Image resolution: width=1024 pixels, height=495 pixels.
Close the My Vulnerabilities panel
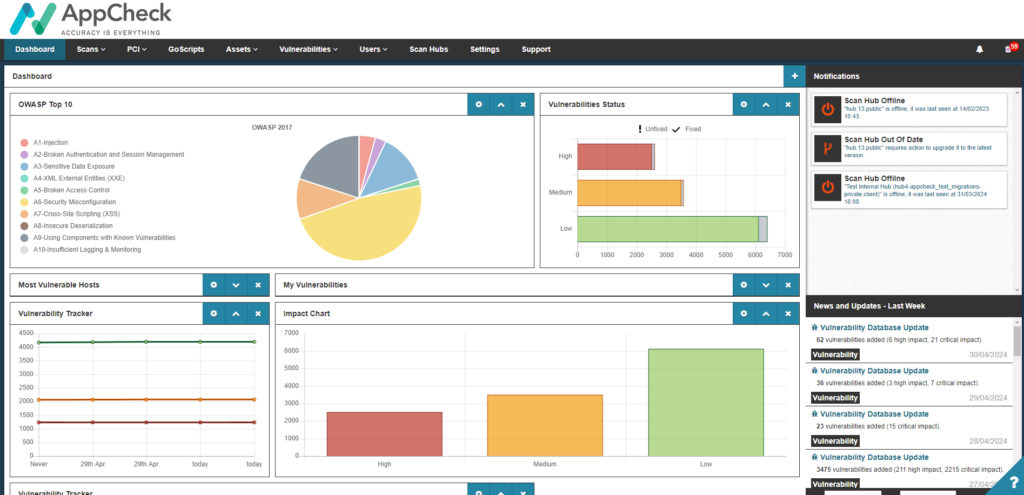(788, 285)
